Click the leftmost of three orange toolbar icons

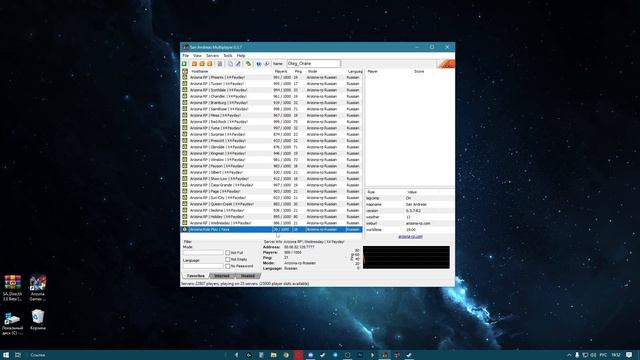coord(194,64)
